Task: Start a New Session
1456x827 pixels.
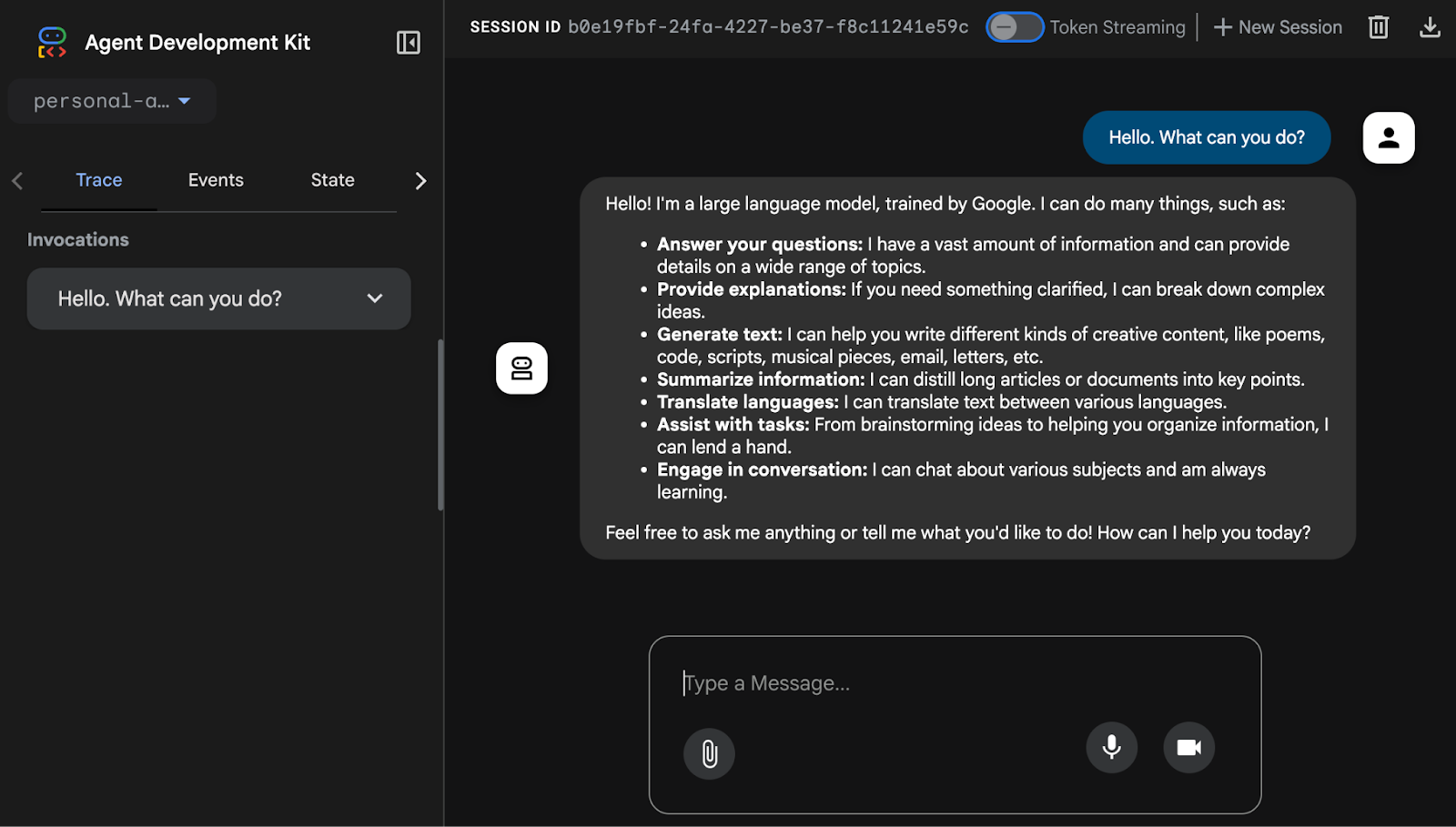Action: [x=1277, y=27]
